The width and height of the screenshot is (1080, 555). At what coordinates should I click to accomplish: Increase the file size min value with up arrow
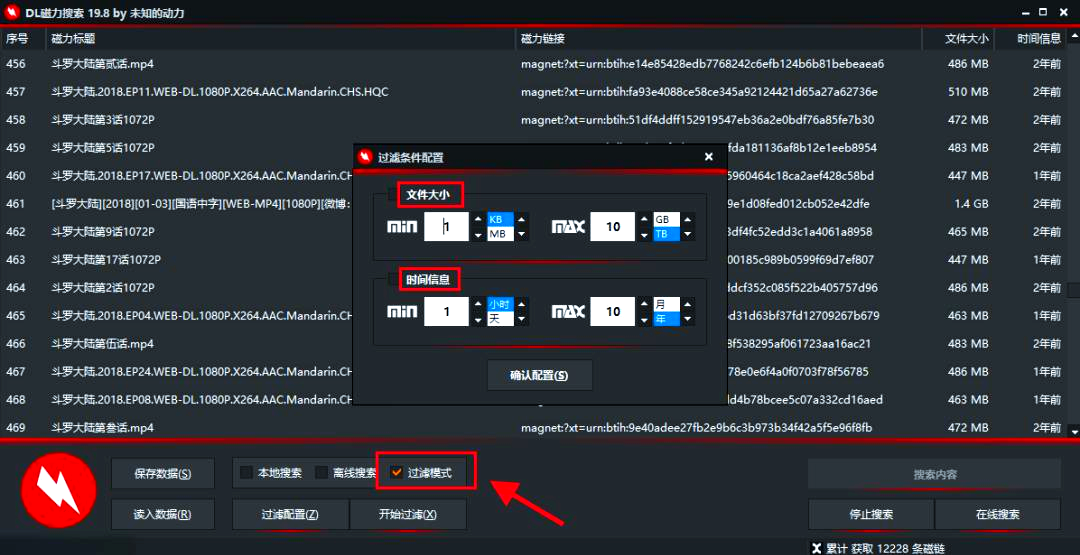477,220
